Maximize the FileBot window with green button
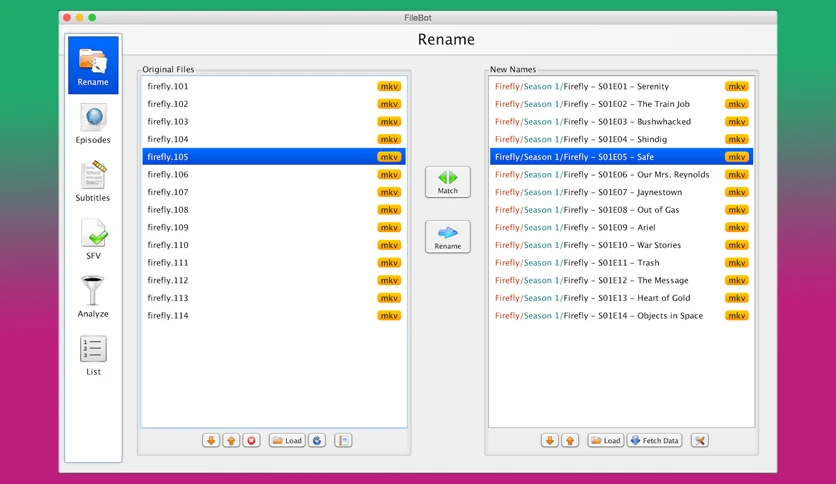 92,18
